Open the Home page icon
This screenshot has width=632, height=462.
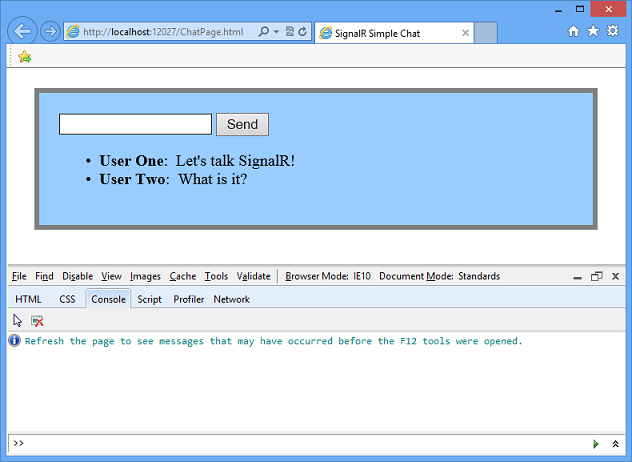click(x=574, y=32)
